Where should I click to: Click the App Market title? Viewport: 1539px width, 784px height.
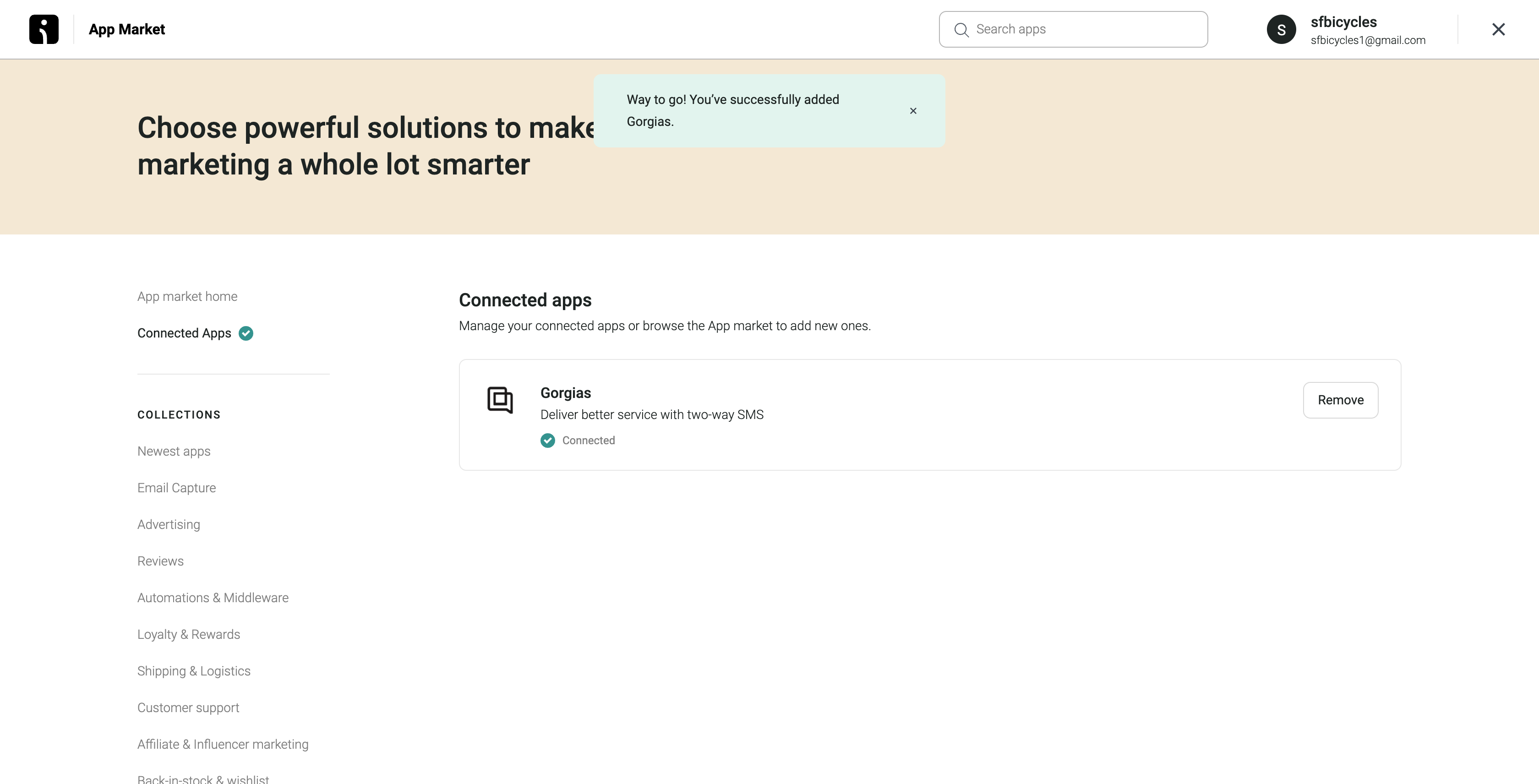point(127,29)
